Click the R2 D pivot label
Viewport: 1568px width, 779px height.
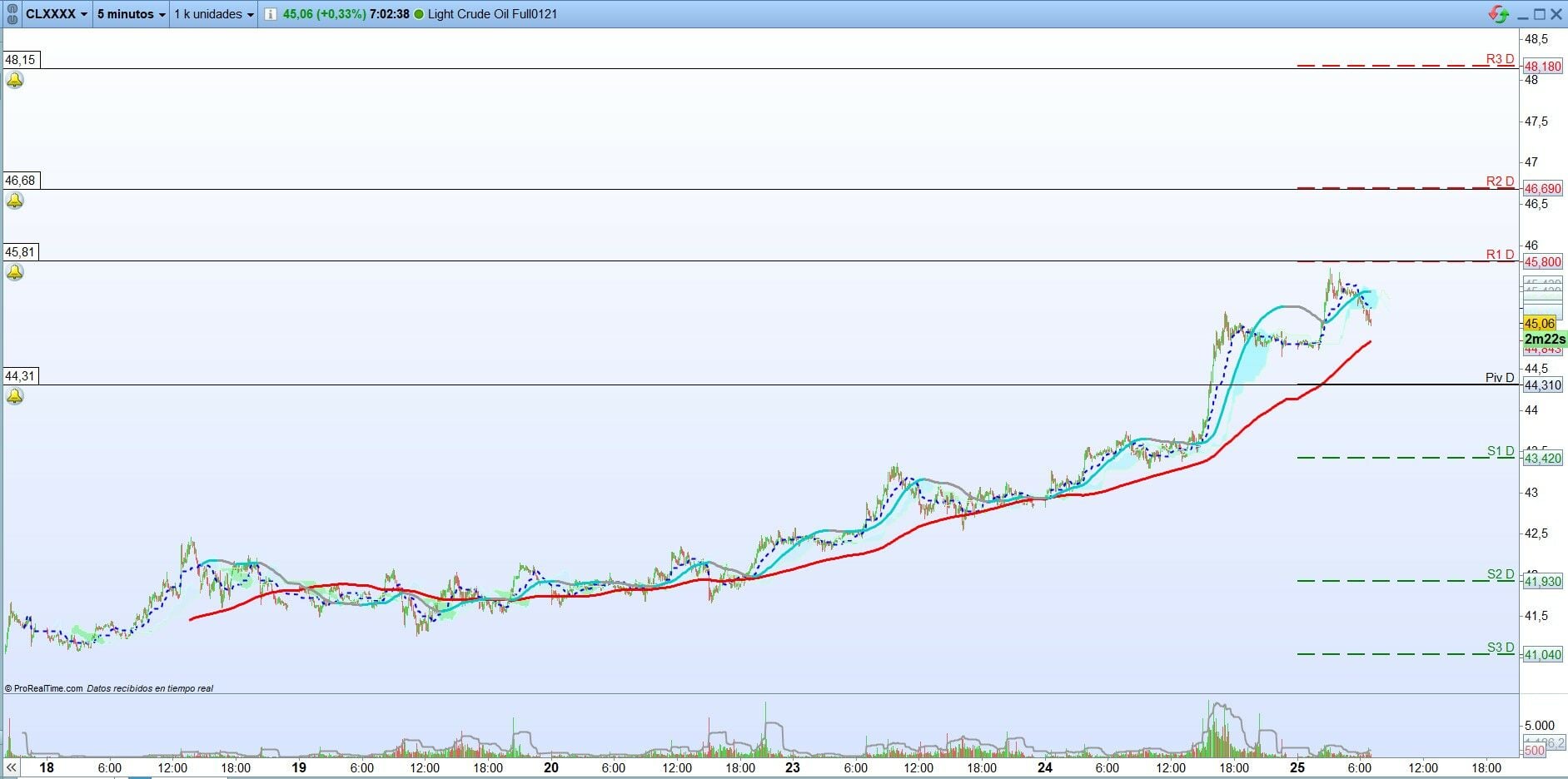pyautogui.click(x=1501, y=181)
